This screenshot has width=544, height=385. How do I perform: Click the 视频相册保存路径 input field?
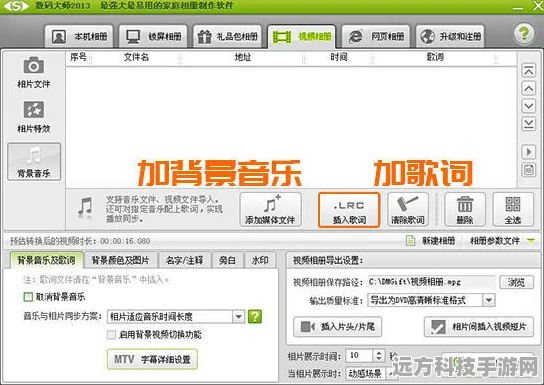431,282
